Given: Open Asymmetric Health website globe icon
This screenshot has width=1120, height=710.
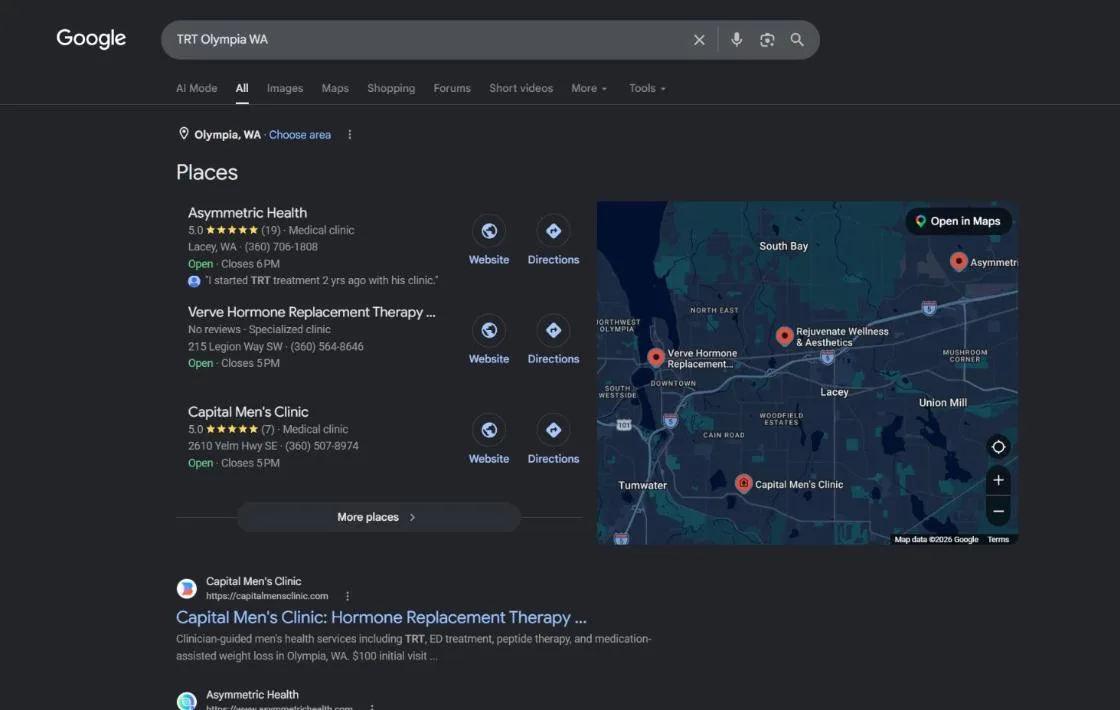Looking at the screenshot, I should point(489,231).
